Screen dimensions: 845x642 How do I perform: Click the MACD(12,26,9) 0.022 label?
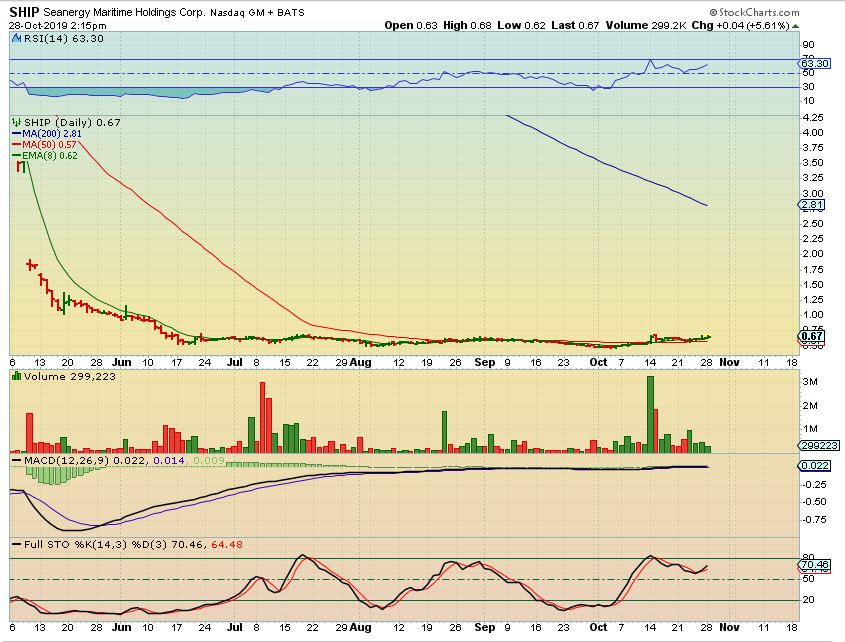point(85,460)
